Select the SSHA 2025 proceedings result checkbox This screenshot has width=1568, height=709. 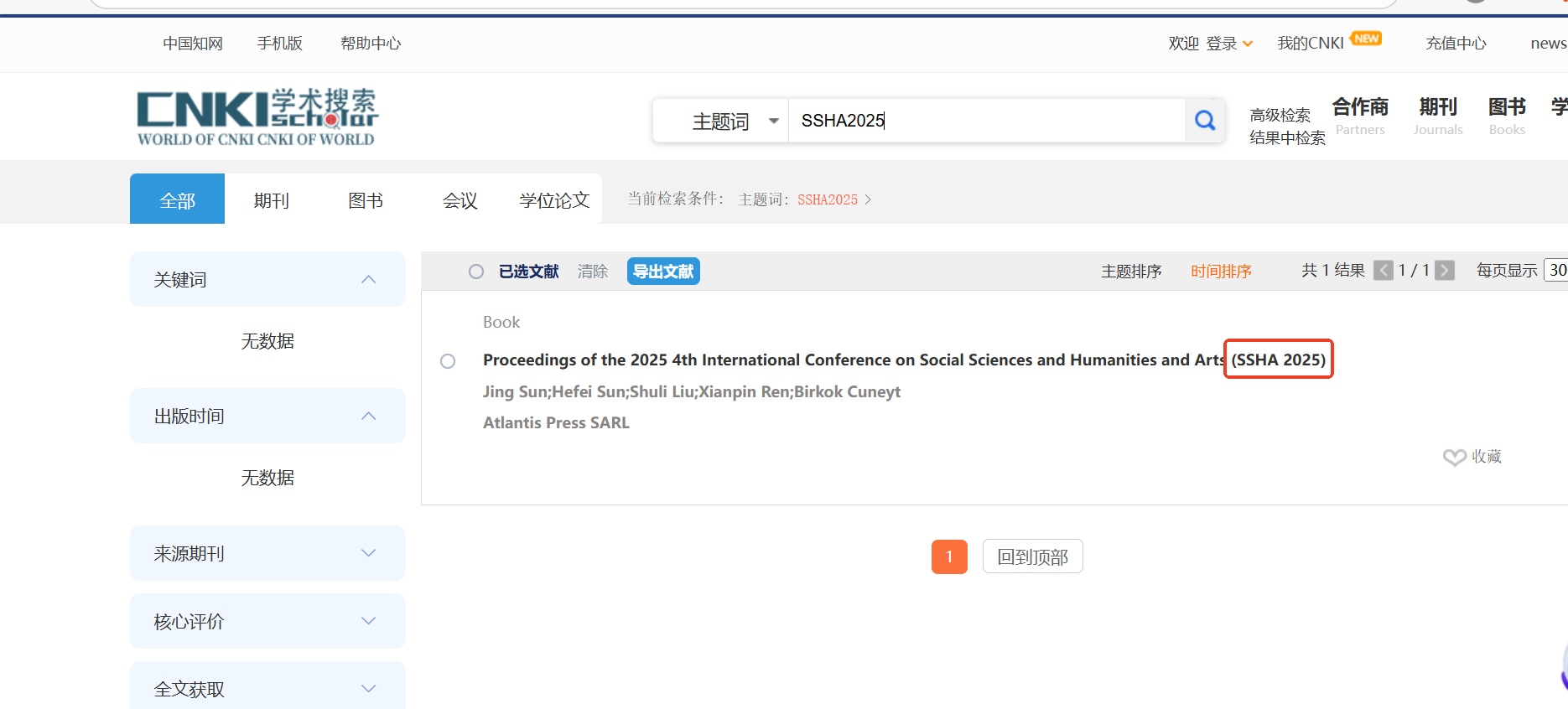tap(448, 361)
